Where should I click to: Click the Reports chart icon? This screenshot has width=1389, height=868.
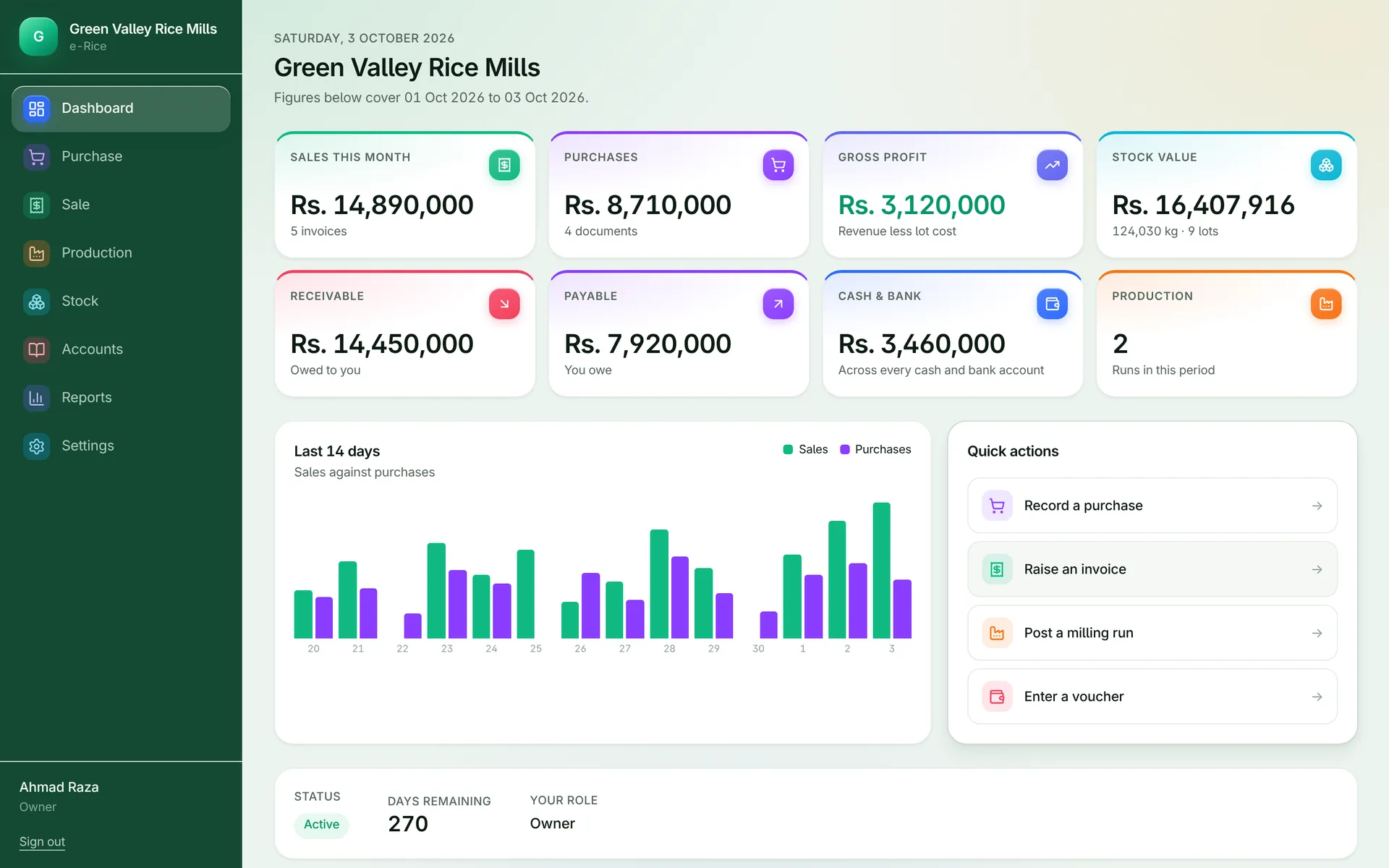point(37,398)
